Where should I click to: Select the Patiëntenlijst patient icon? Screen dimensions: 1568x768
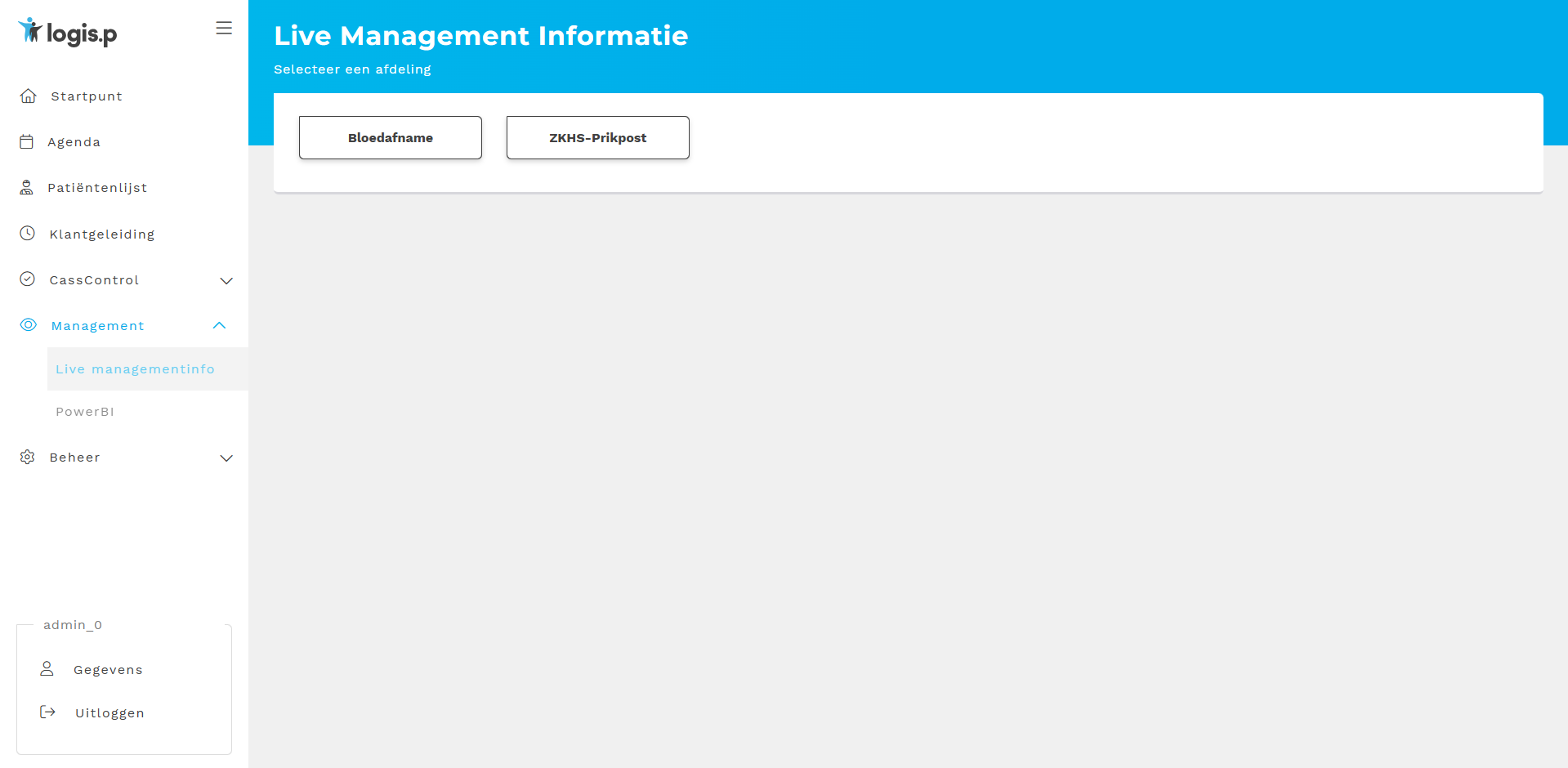tap(29, 186)
